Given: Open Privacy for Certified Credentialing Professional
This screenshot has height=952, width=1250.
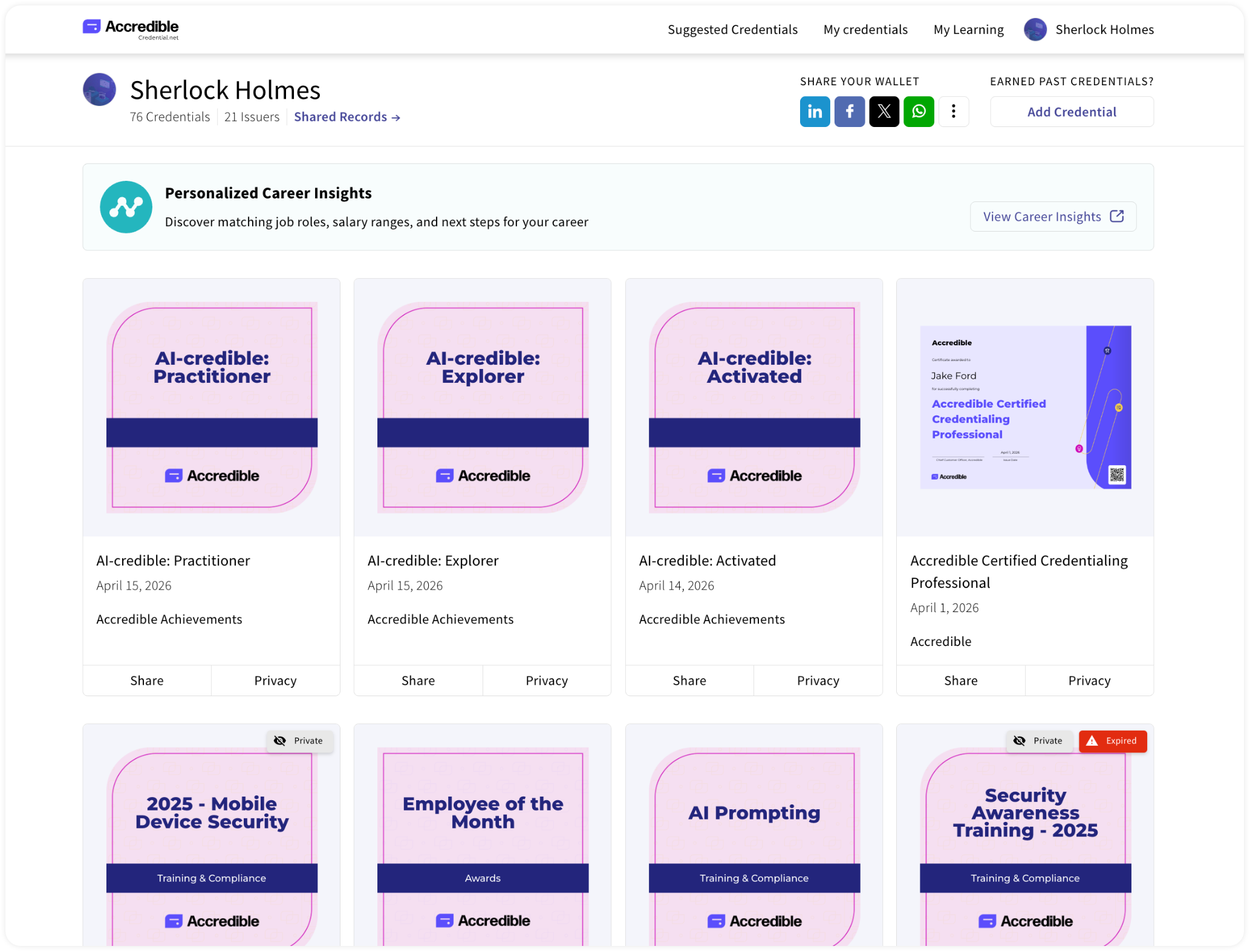Looking at the screenshot, I should (x=1089, y=680).
